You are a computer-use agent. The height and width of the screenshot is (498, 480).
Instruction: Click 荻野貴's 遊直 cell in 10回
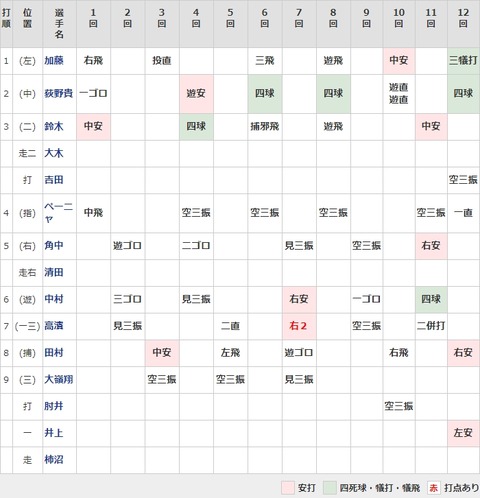[x=399, y=93]
